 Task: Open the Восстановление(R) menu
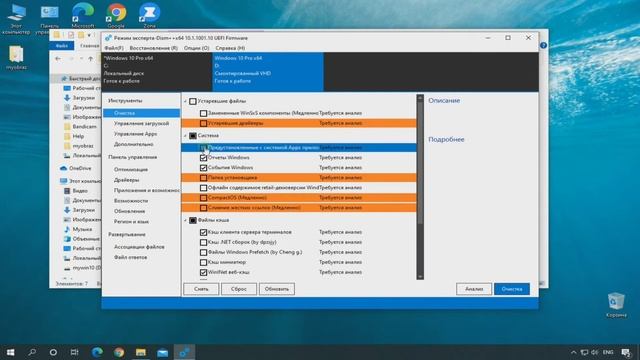[x=153, y=48]
